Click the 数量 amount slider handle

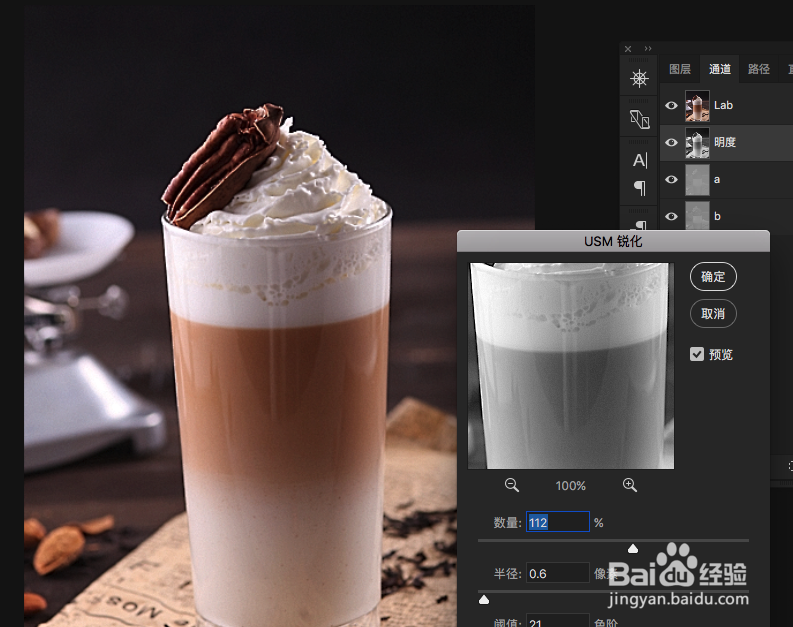[633, 549]
